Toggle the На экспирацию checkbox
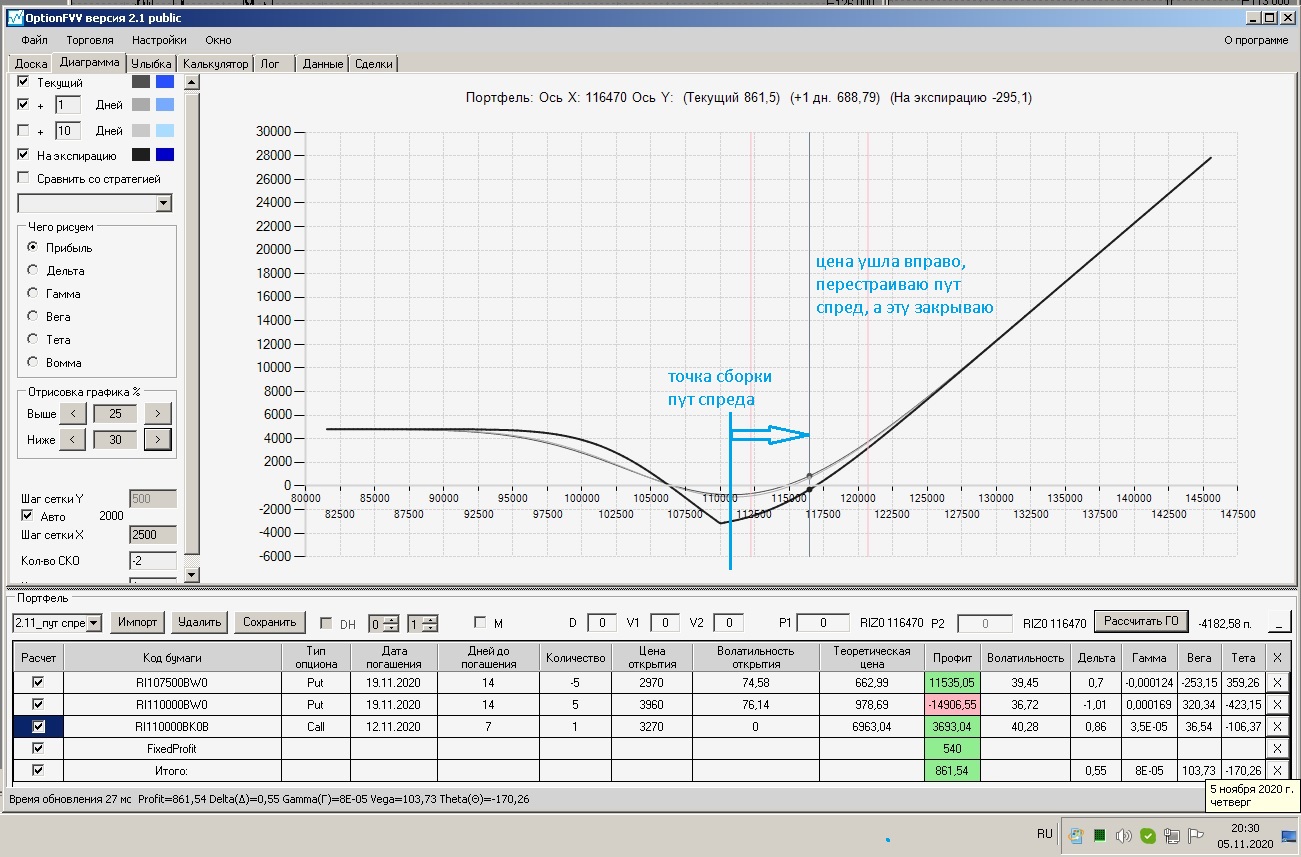 coord(24,155)
